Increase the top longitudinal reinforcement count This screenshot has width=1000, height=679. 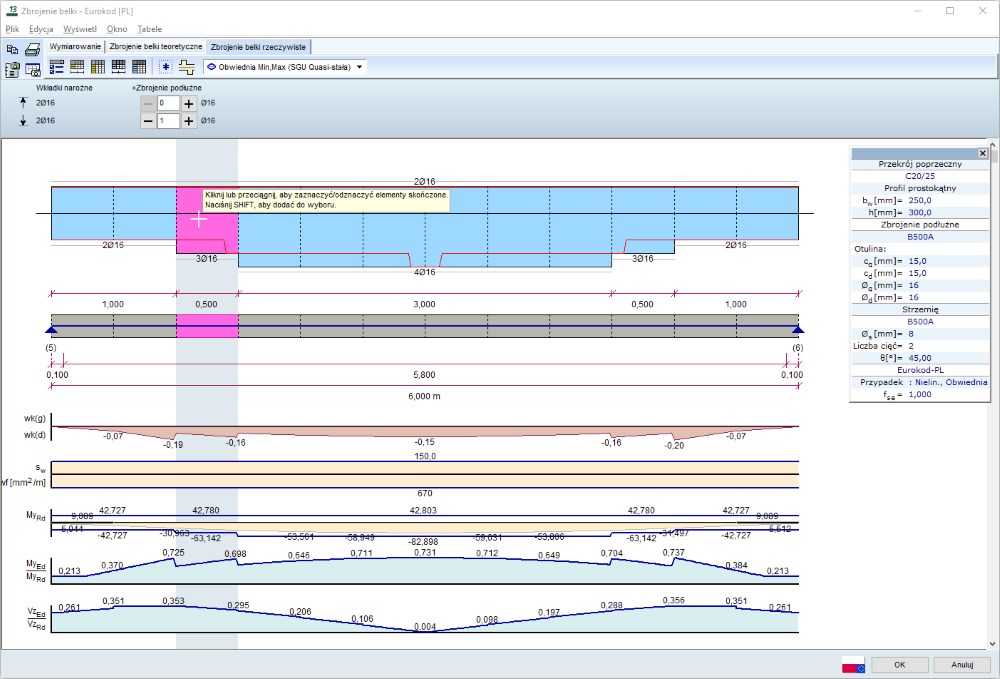pyautogui.click(x=188, y=103)
